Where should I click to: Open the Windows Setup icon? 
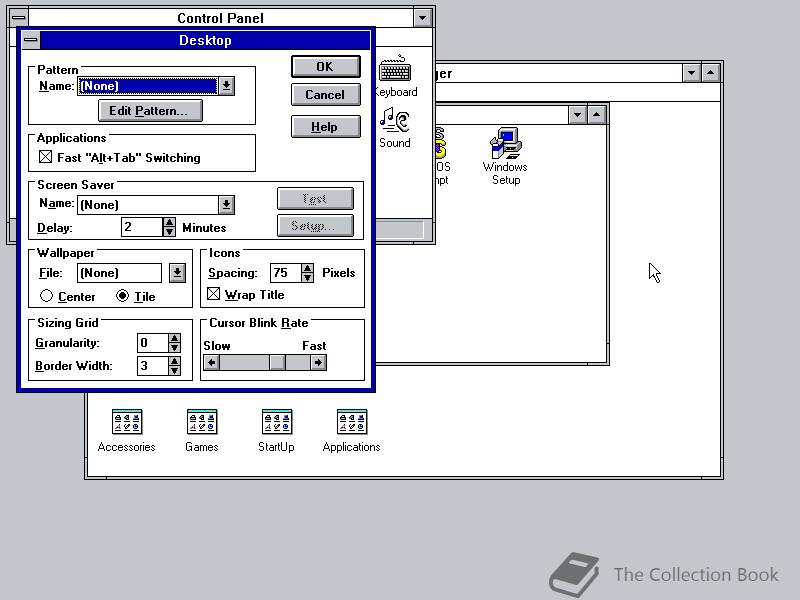coord(505,156)
